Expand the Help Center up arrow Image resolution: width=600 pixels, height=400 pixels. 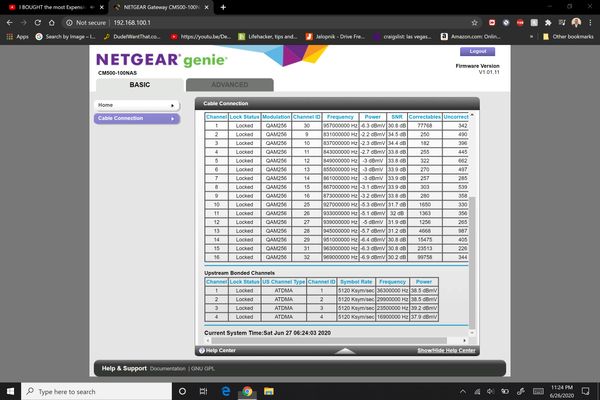click(346, 351)
